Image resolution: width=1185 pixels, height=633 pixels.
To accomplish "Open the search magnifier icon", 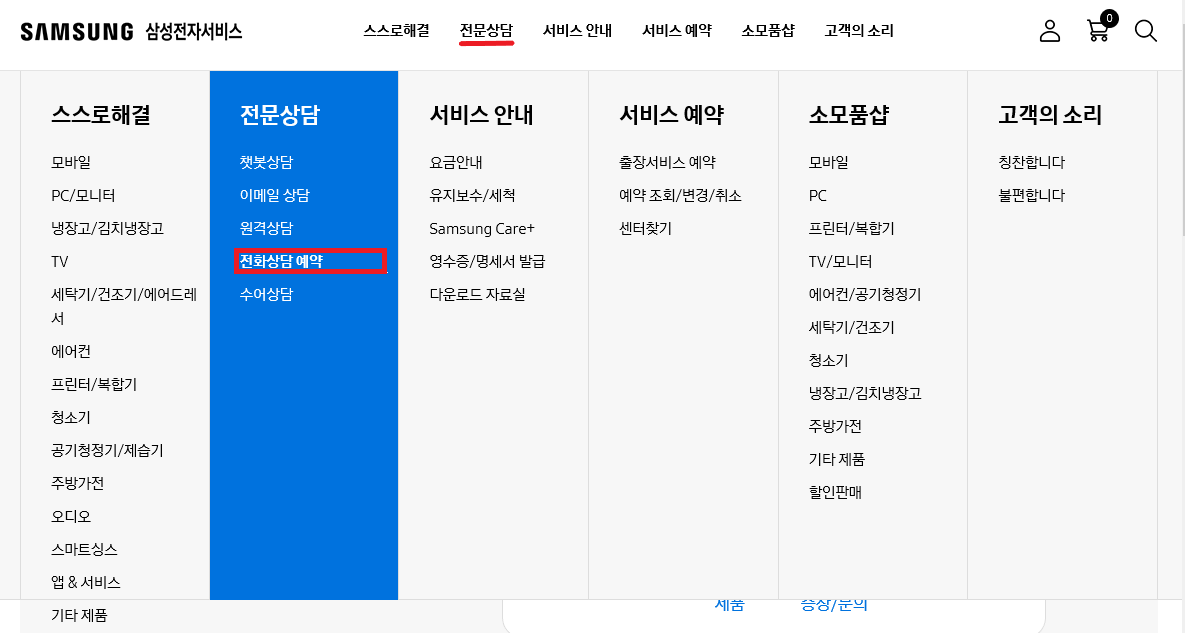I will pos(1146,31).
